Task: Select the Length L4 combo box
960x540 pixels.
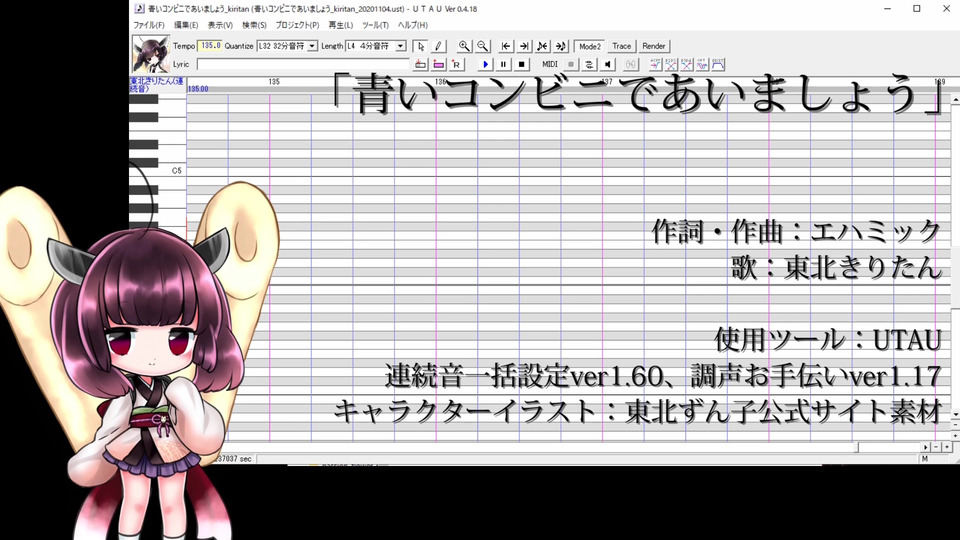Action: pos(376,46)
